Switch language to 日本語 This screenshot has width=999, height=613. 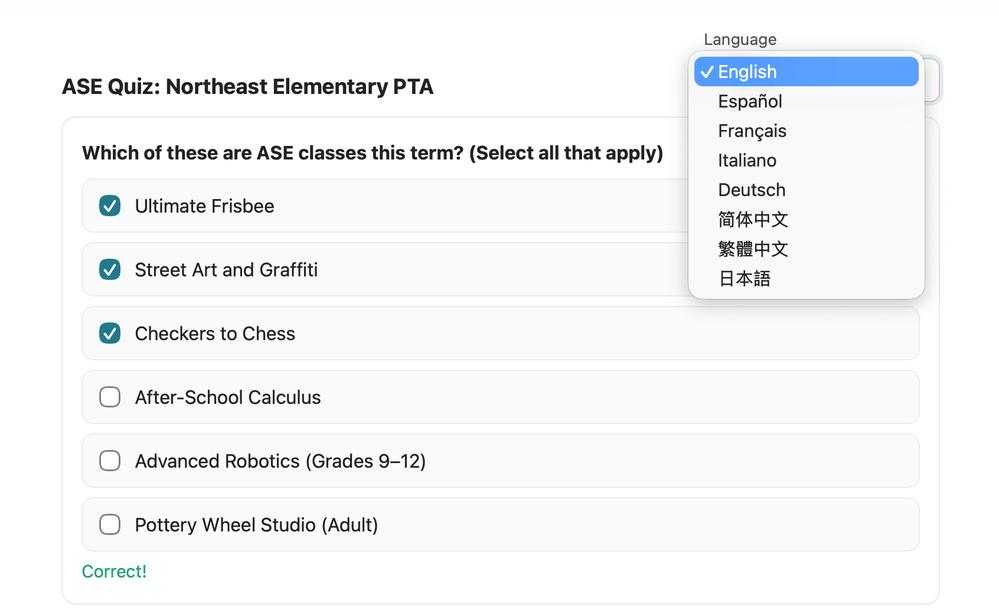tap(744, 279)
